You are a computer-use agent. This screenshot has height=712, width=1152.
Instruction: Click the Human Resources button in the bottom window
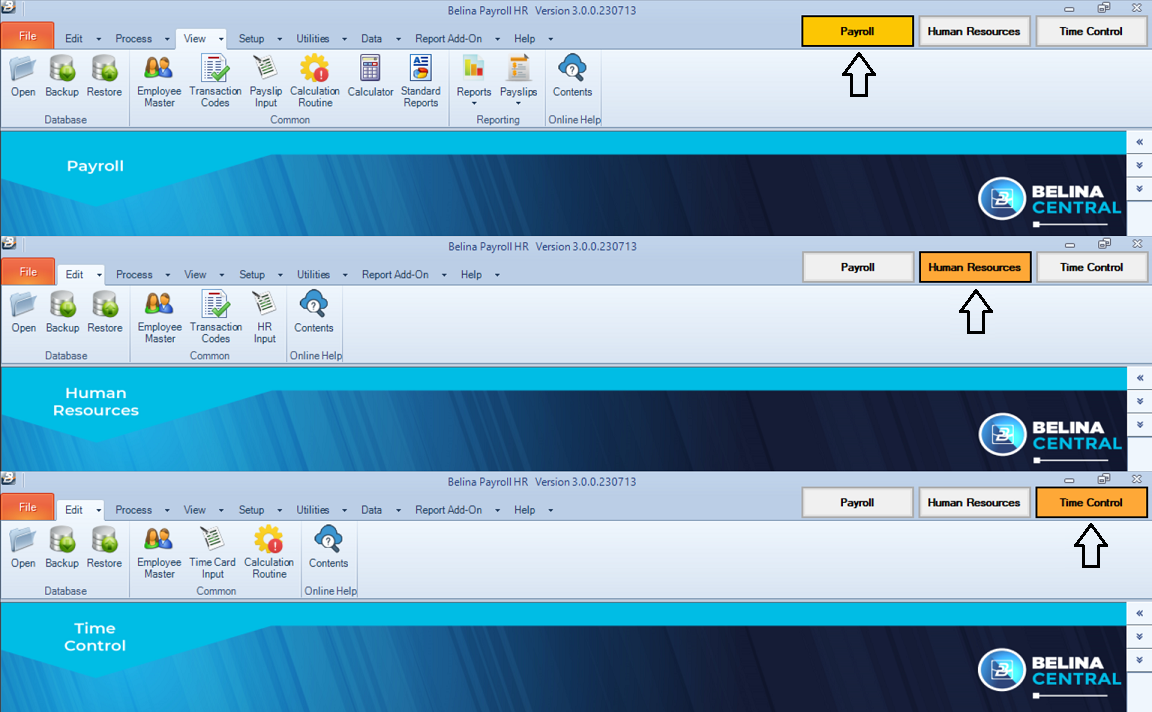click(974, 503)
